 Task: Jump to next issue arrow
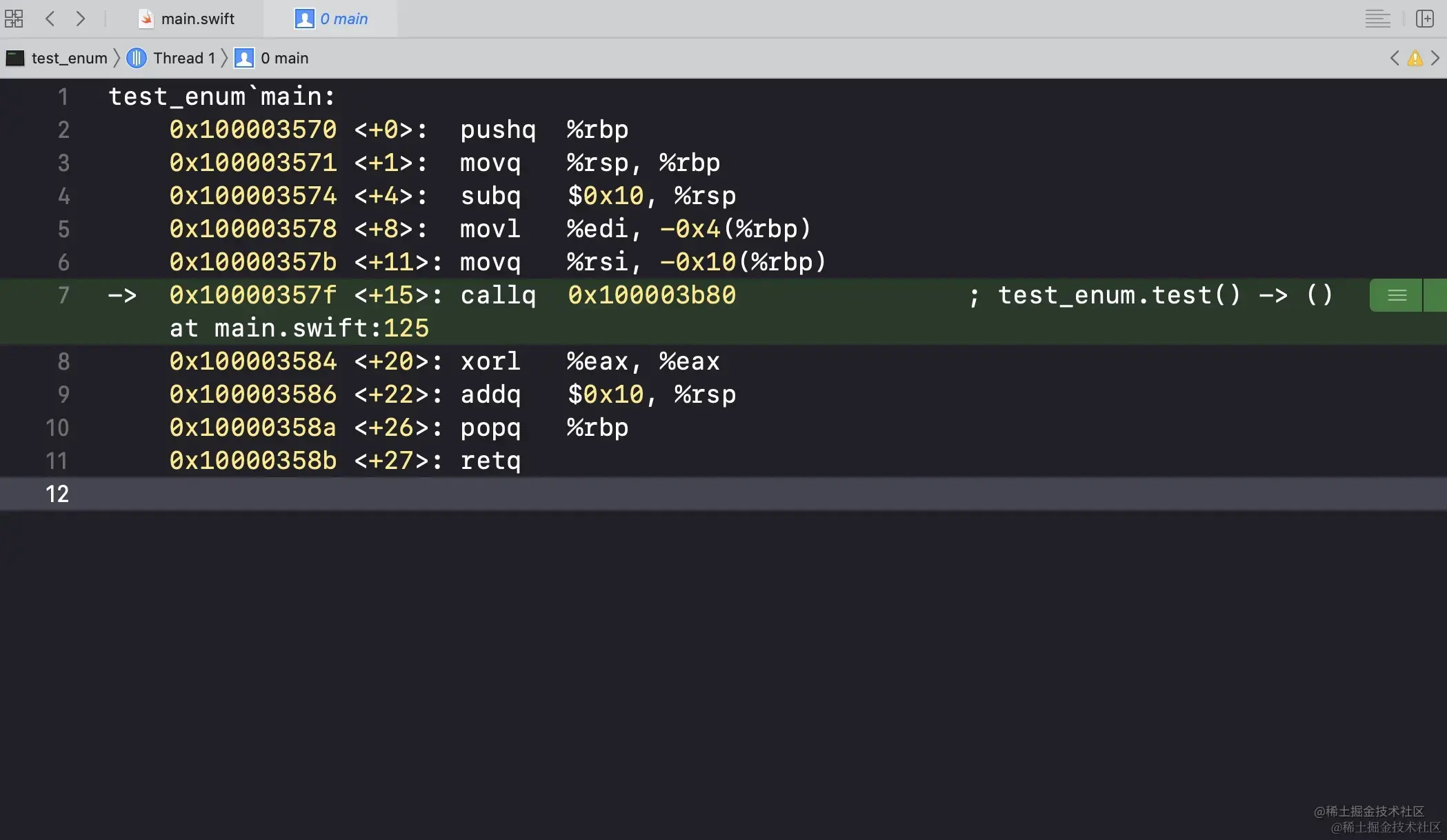[x=1435, y=58]
